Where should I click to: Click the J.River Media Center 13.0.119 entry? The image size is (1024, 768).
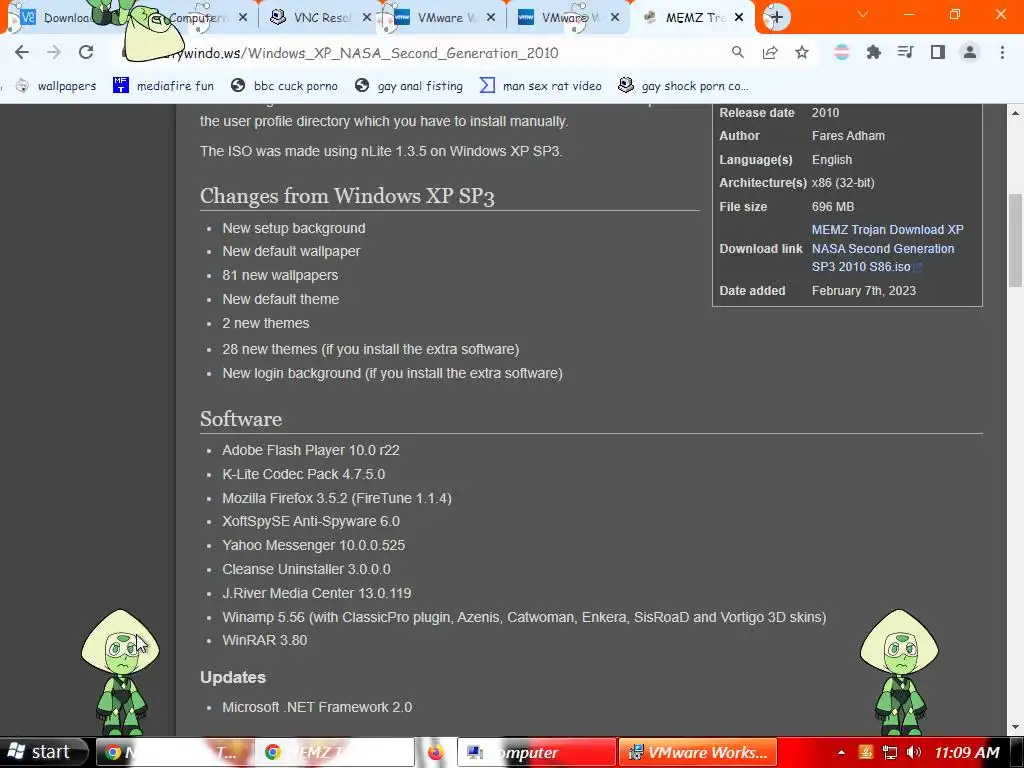point(317,593)
